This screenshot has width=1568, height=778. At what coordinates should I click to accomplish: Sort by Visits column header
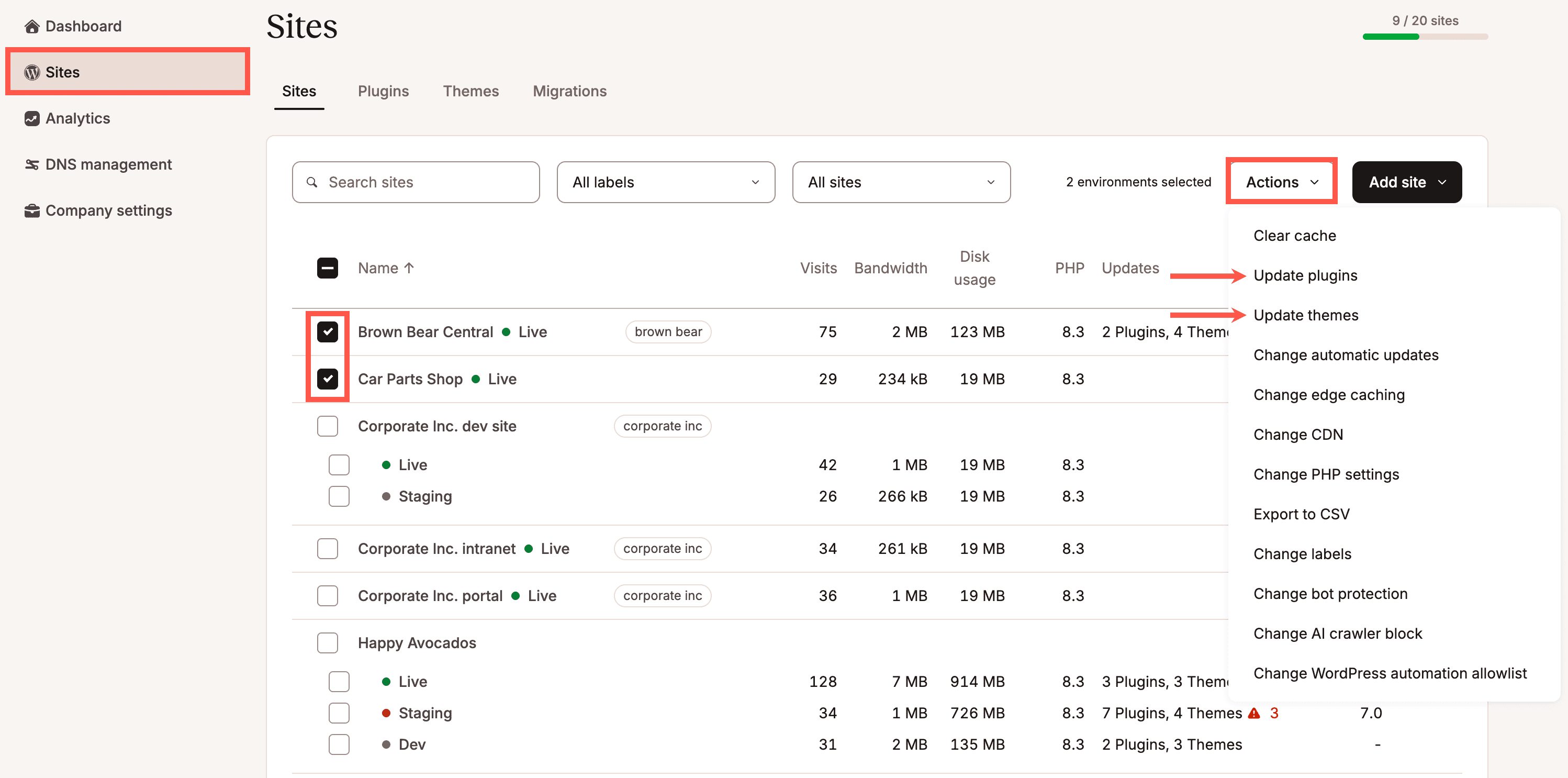[x=818, y=268]
